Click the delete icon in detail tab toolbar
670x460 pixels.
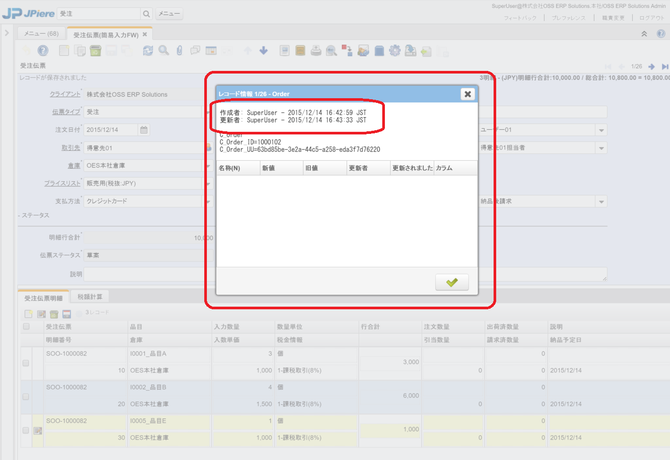pyautogui.click(x=54, y=314)
